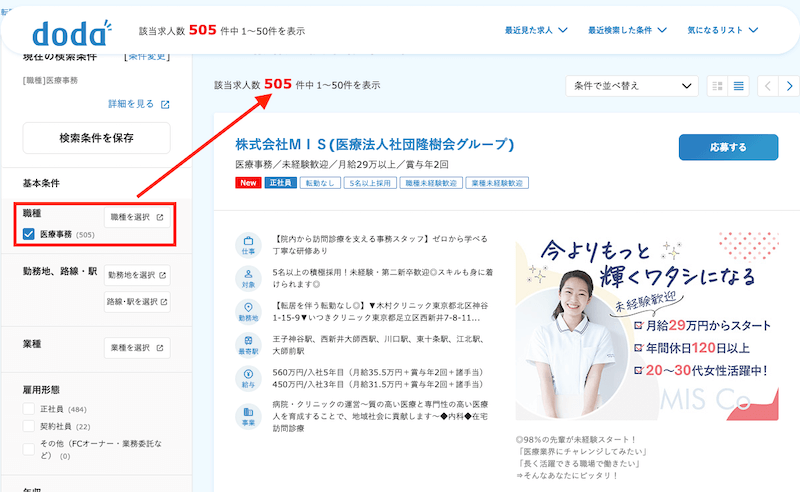Click the 転勤なし tag
This screenshot has height=492, width=800.
[x=320, y=183]
